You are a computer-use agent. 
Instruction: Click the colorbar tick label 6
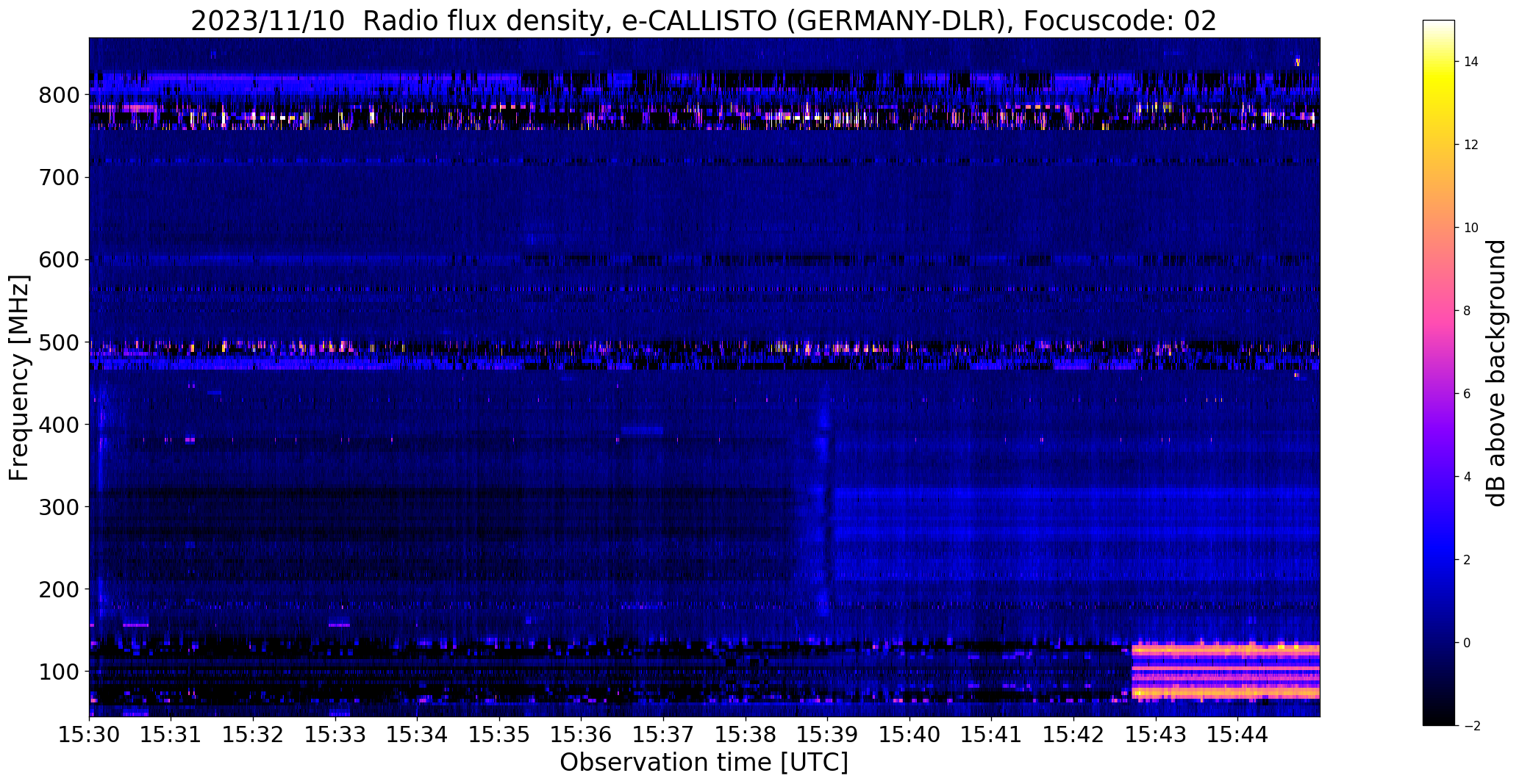click(1467, 394)
